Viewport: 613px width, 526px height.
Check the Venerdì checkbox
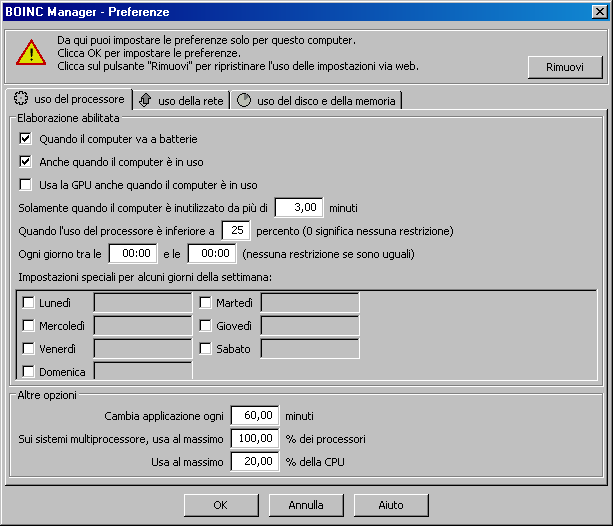point(28,348)
